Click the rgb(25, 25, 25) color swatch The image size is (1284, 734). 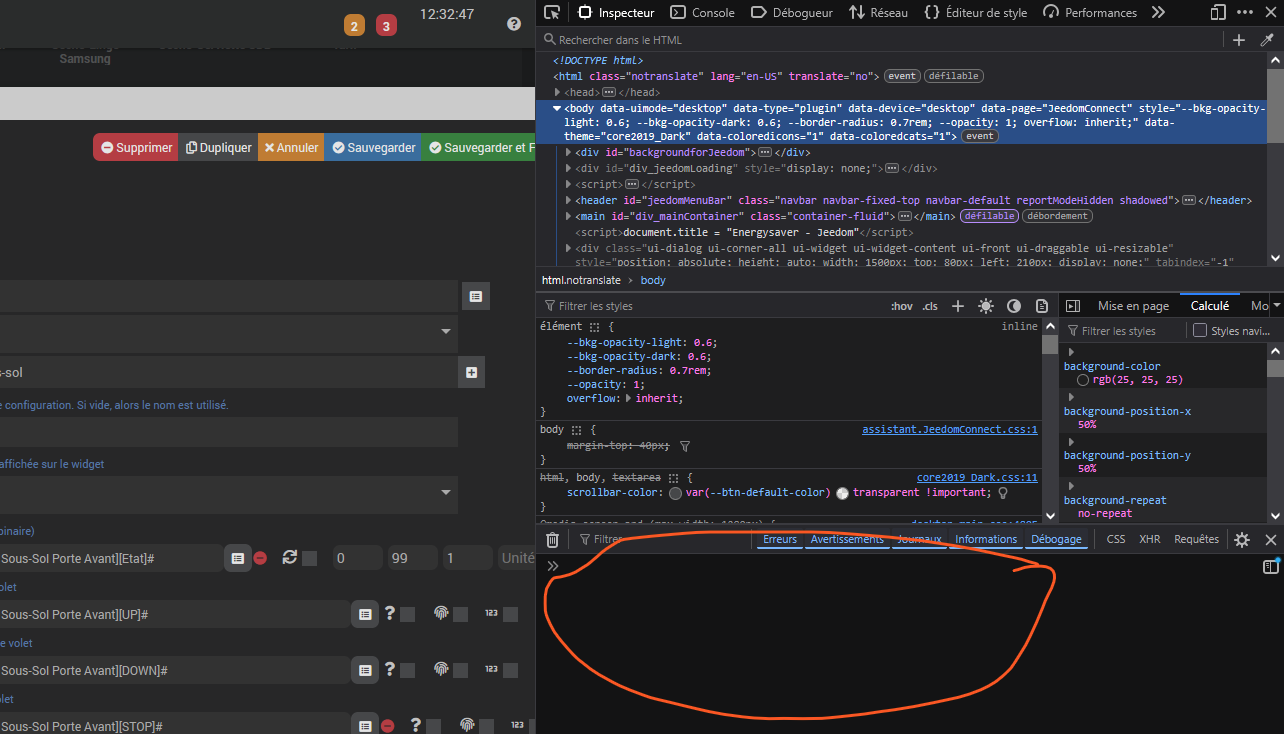(1083, 380)
